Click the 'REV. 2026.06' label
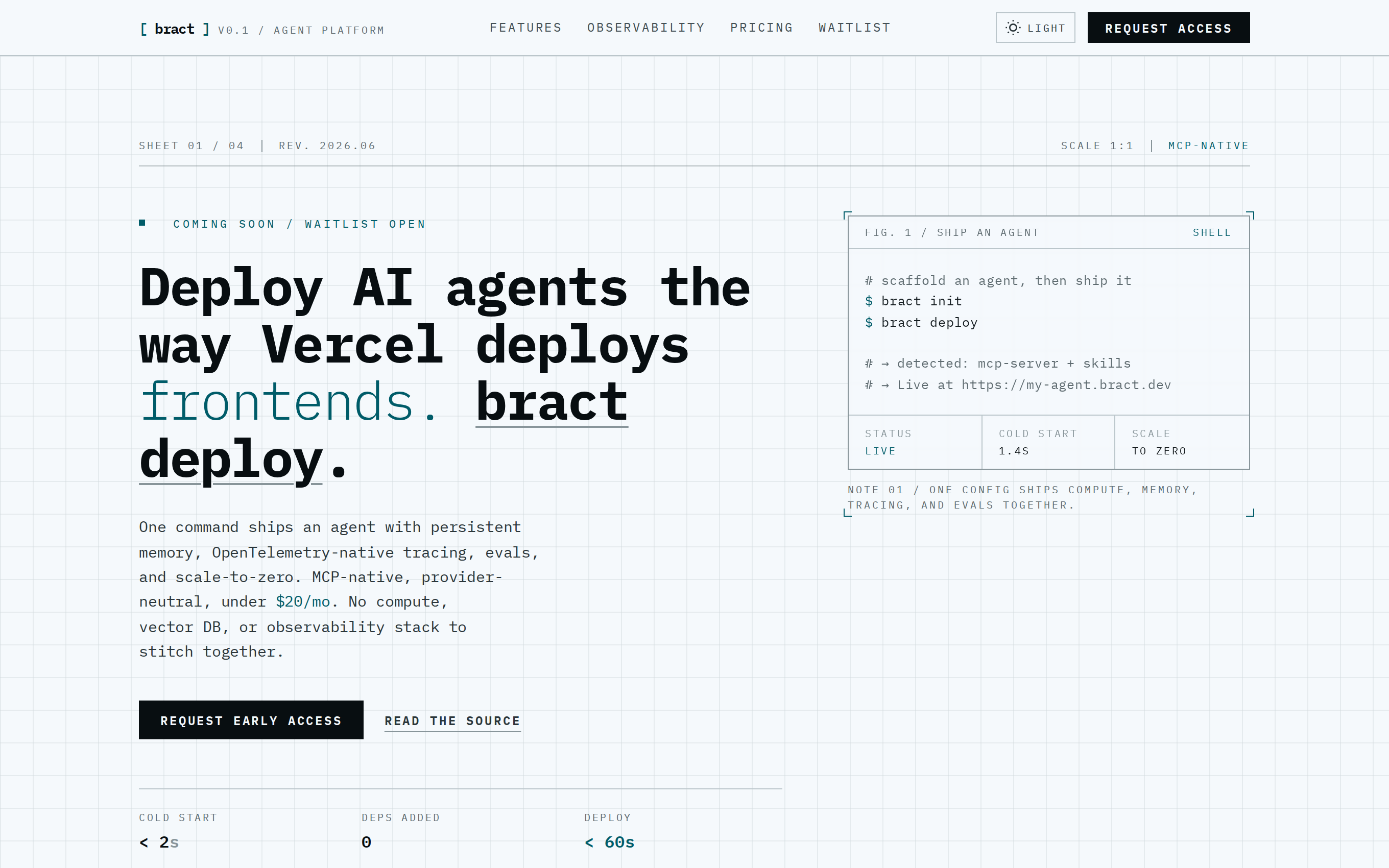The height and width of the screenshot is (868, 1389). pyautogui.click(x=327, y=146)
